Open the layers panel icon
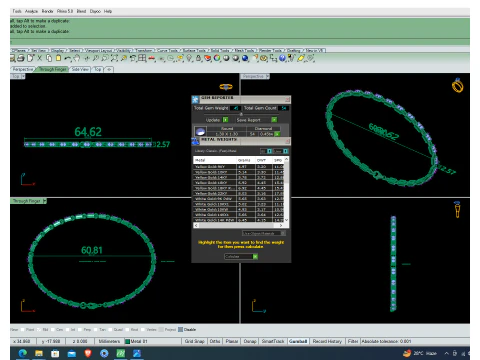Viewport: 480px width, 360px height. [208, 58]
